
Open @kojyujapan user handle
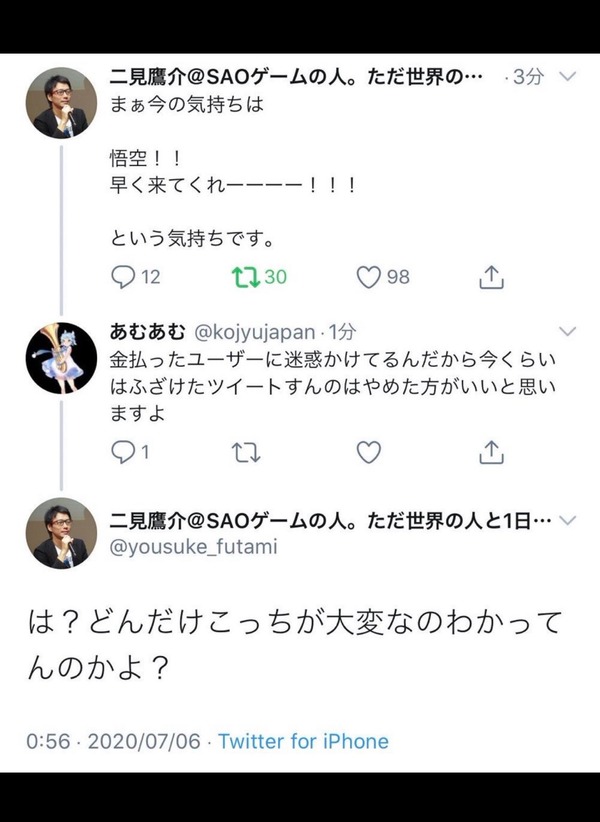pos(255,332)
